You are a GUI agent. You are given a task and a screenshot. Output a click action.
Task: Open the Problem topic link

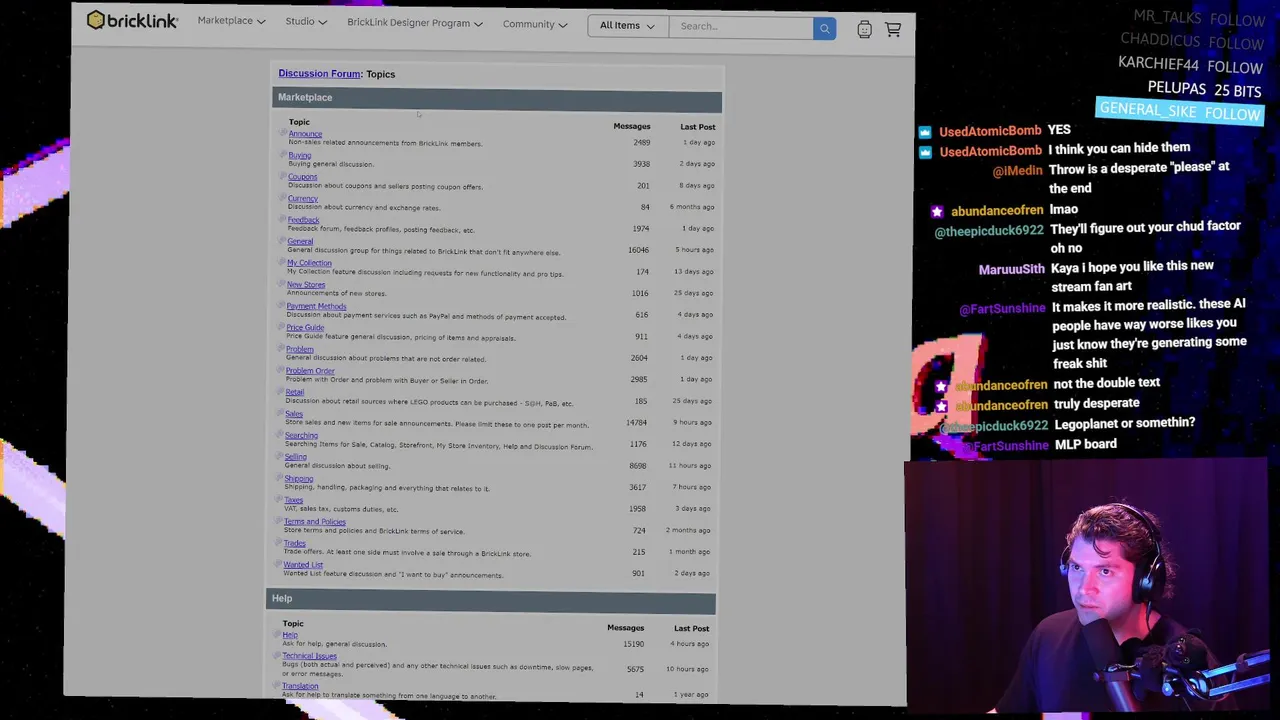click(x=300, y=349)
